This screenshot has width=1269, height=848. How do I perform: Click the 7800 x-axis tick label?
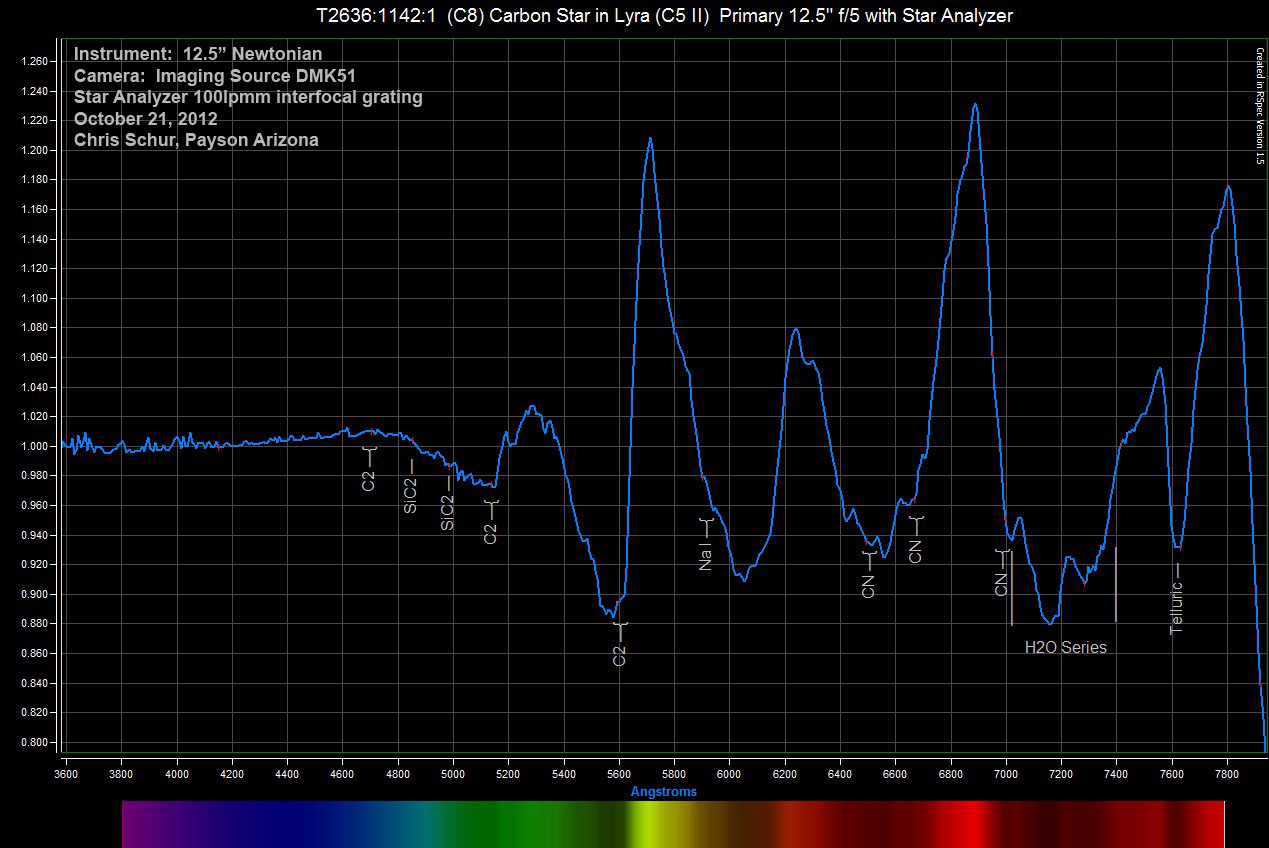1227,773
